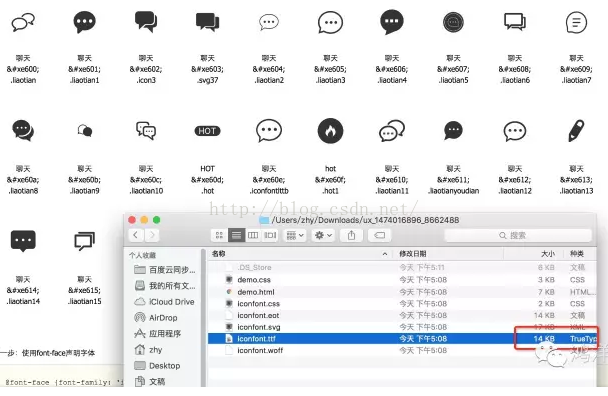Toggle name sort direction arrow
Viewport: 608px width, 396px height.
(x=385, y=254)
